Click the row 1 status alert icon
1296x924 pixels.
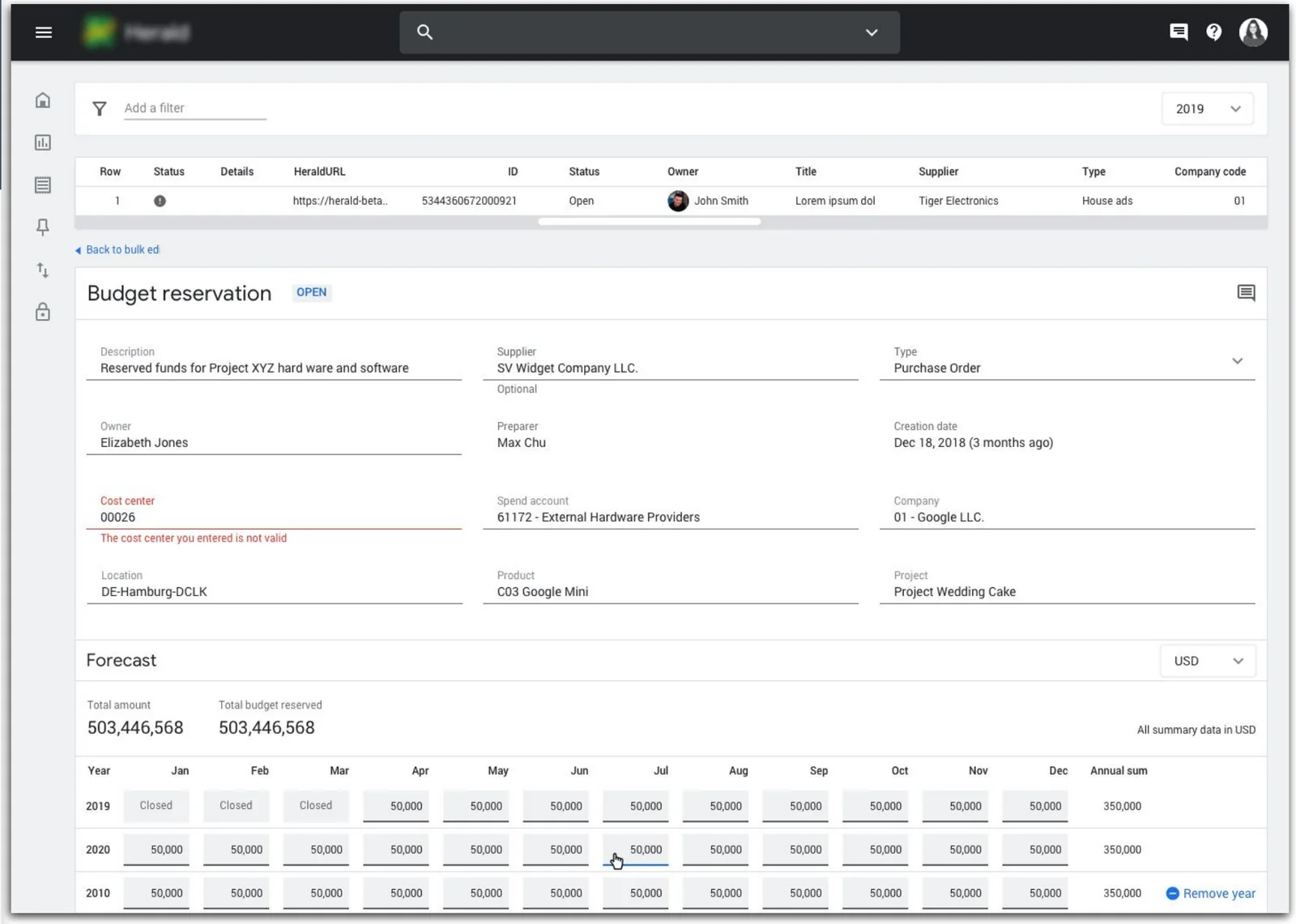pyautogui.click(x=160, y=201)
